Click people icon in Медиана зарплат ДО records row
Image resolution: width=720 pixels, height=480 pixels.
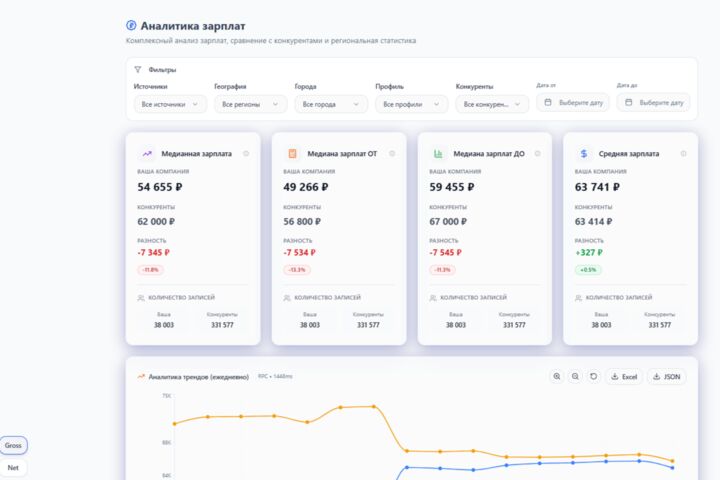point(433,298)
